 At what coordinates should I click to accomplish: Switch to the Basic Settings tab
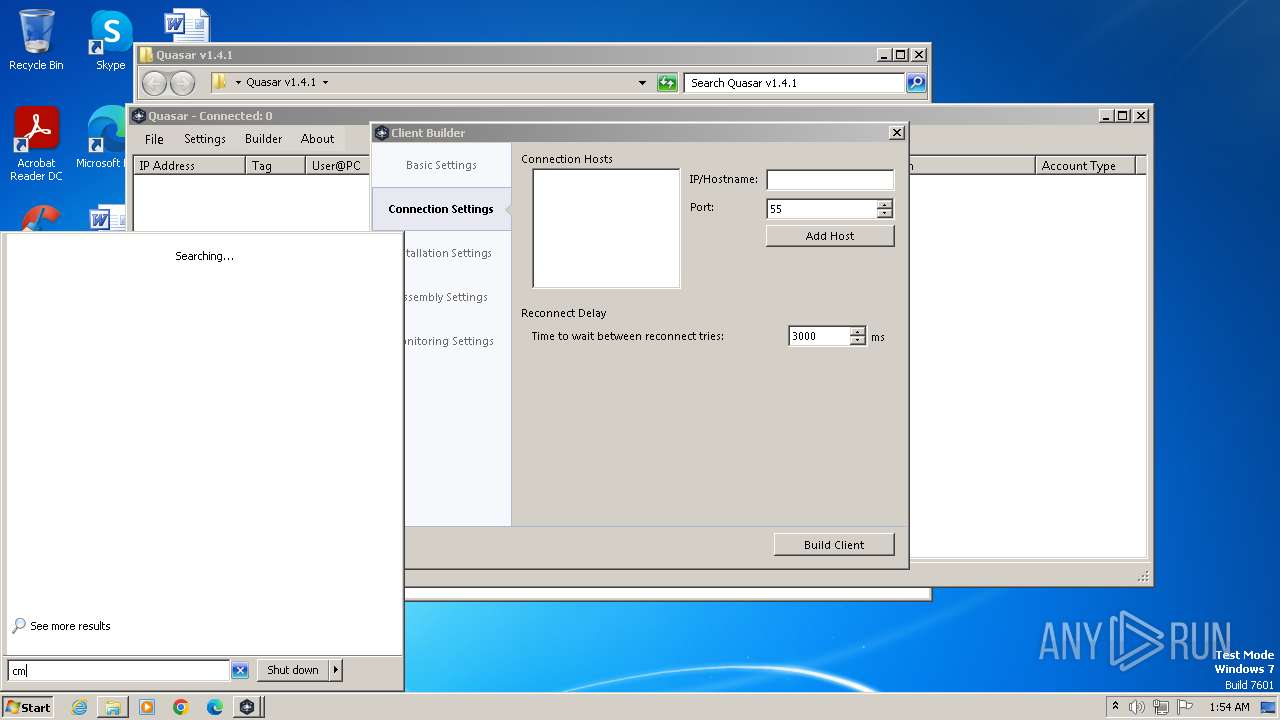(441, 165)
